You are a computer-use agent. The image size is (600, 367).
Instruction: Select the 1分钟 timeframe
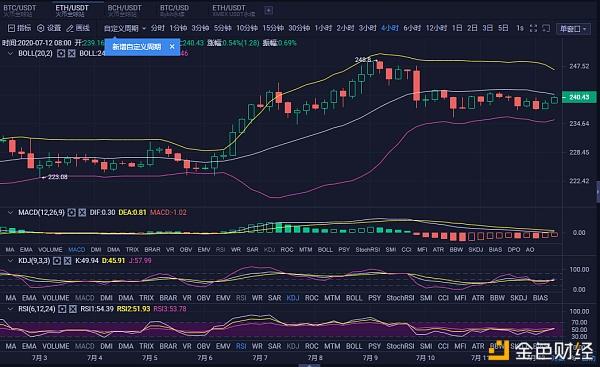[178, 28]
